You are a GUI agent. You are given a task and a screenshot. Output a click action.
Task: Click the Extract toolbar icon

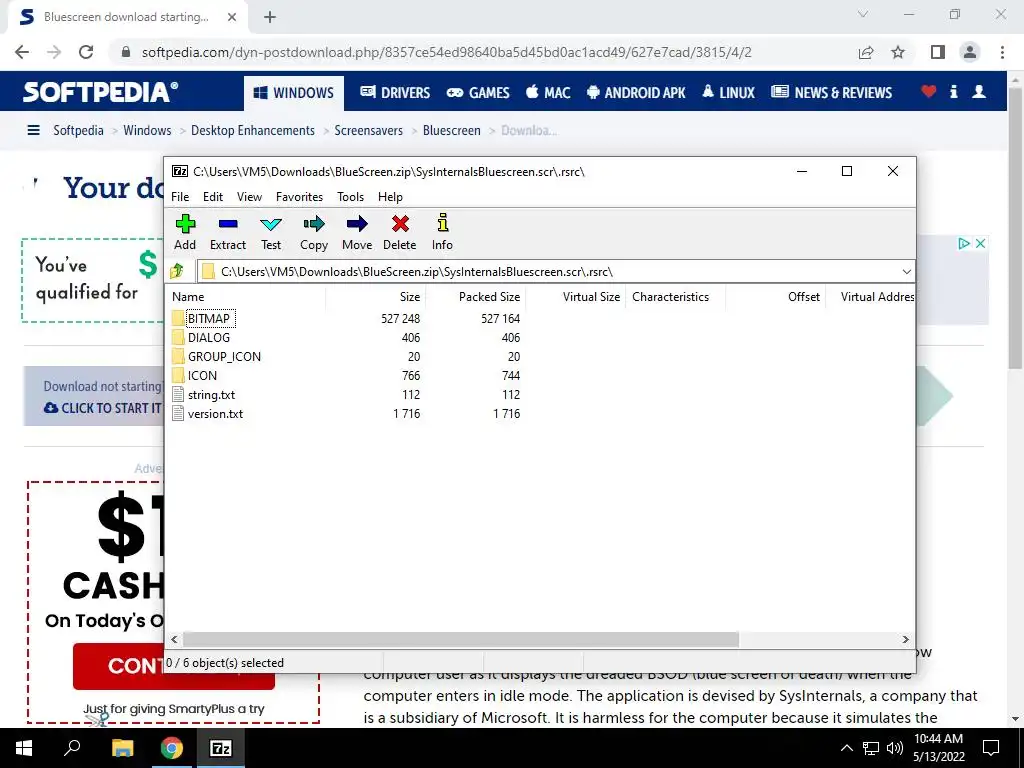point(228,232)
